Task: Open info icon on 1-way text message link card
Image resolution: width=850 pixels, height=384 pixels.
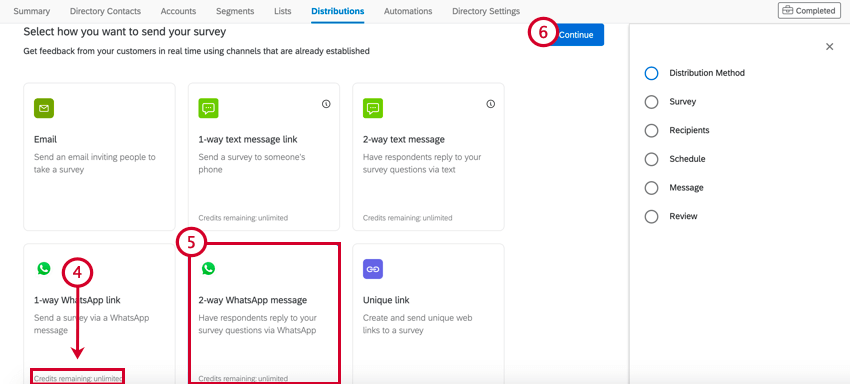Action: pos(326,104)
